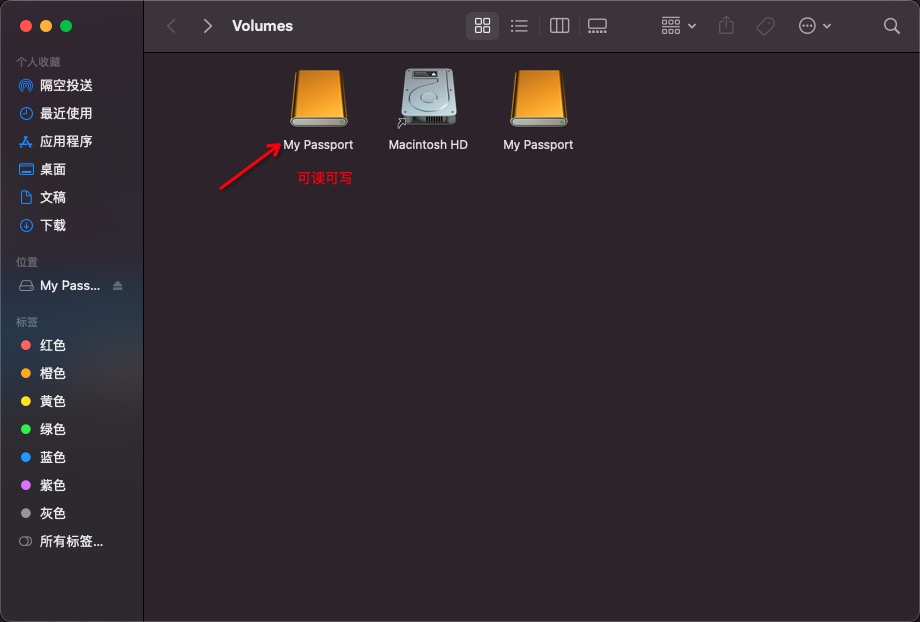This screenshot has width=920, height=622.
Task: Switch to column view
Action: click(x=559, y=26)
